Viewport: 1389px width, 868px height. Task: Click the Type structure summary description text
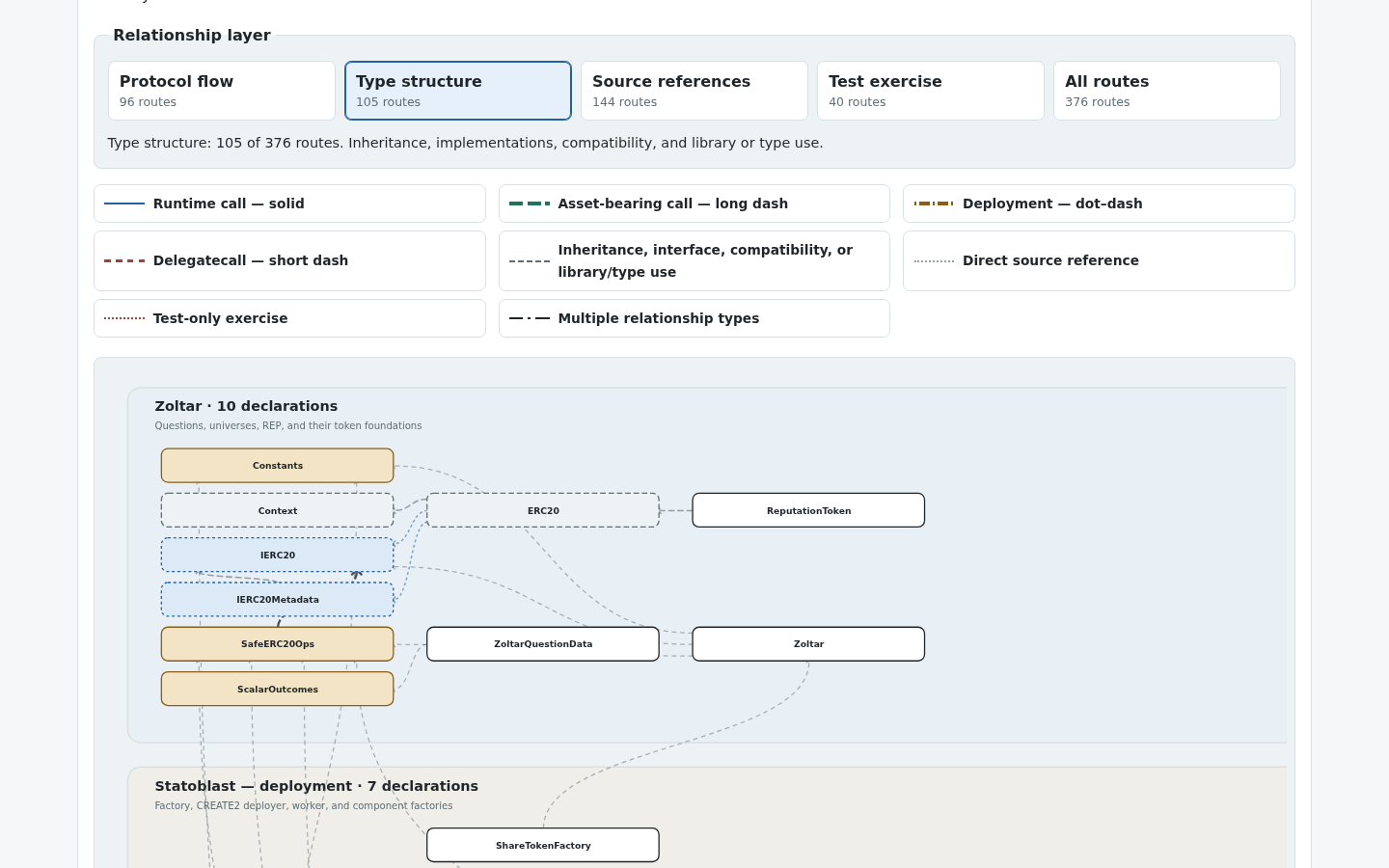coord(465,143)
